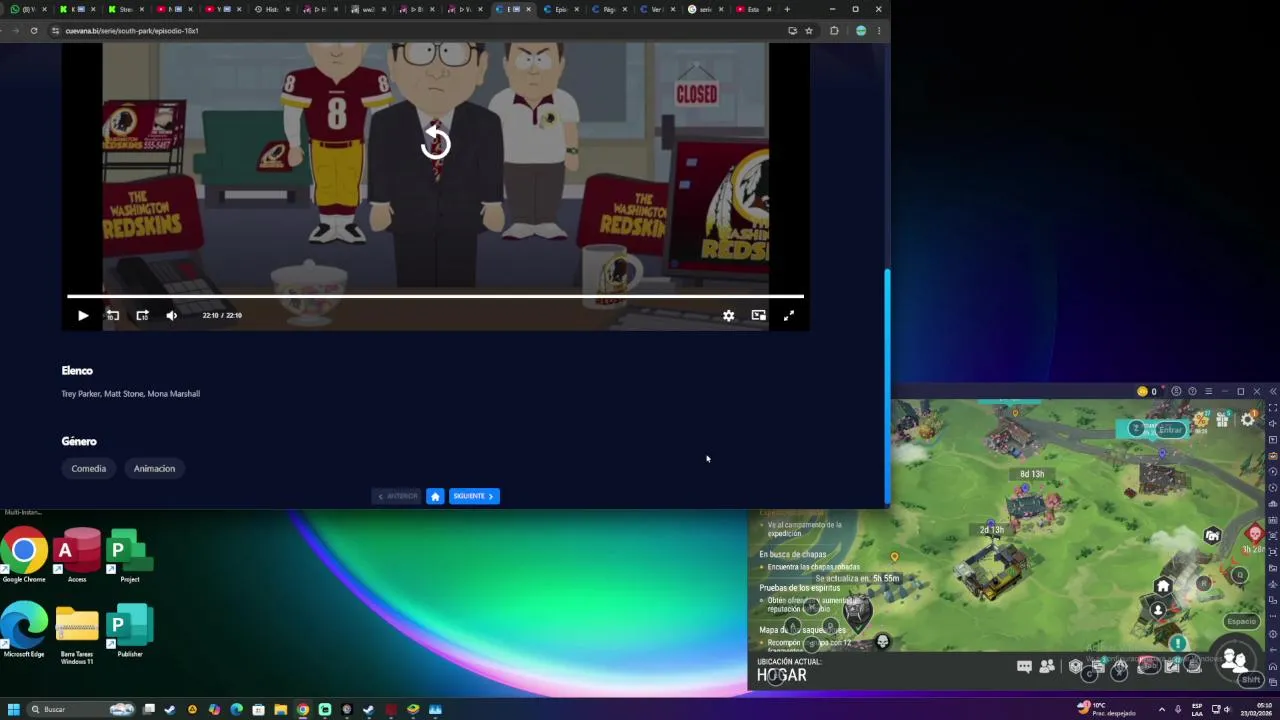The image size is (1280, 720).
Task: Open Google Chrome desktop shortcut
Action: (x=24, y=556)
